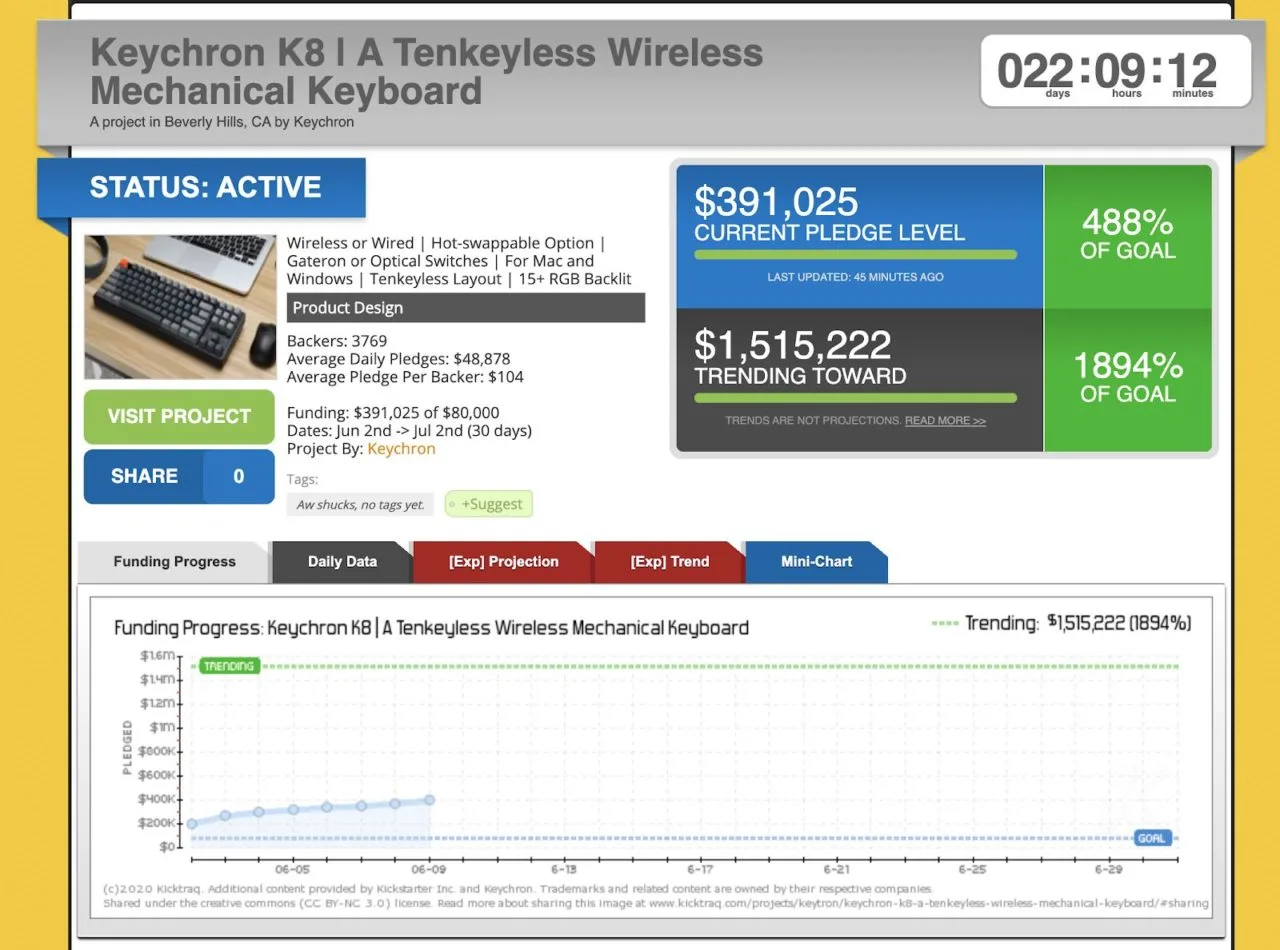Click the 'Funding: $391,025 of $80,000' line

[393, 413]
